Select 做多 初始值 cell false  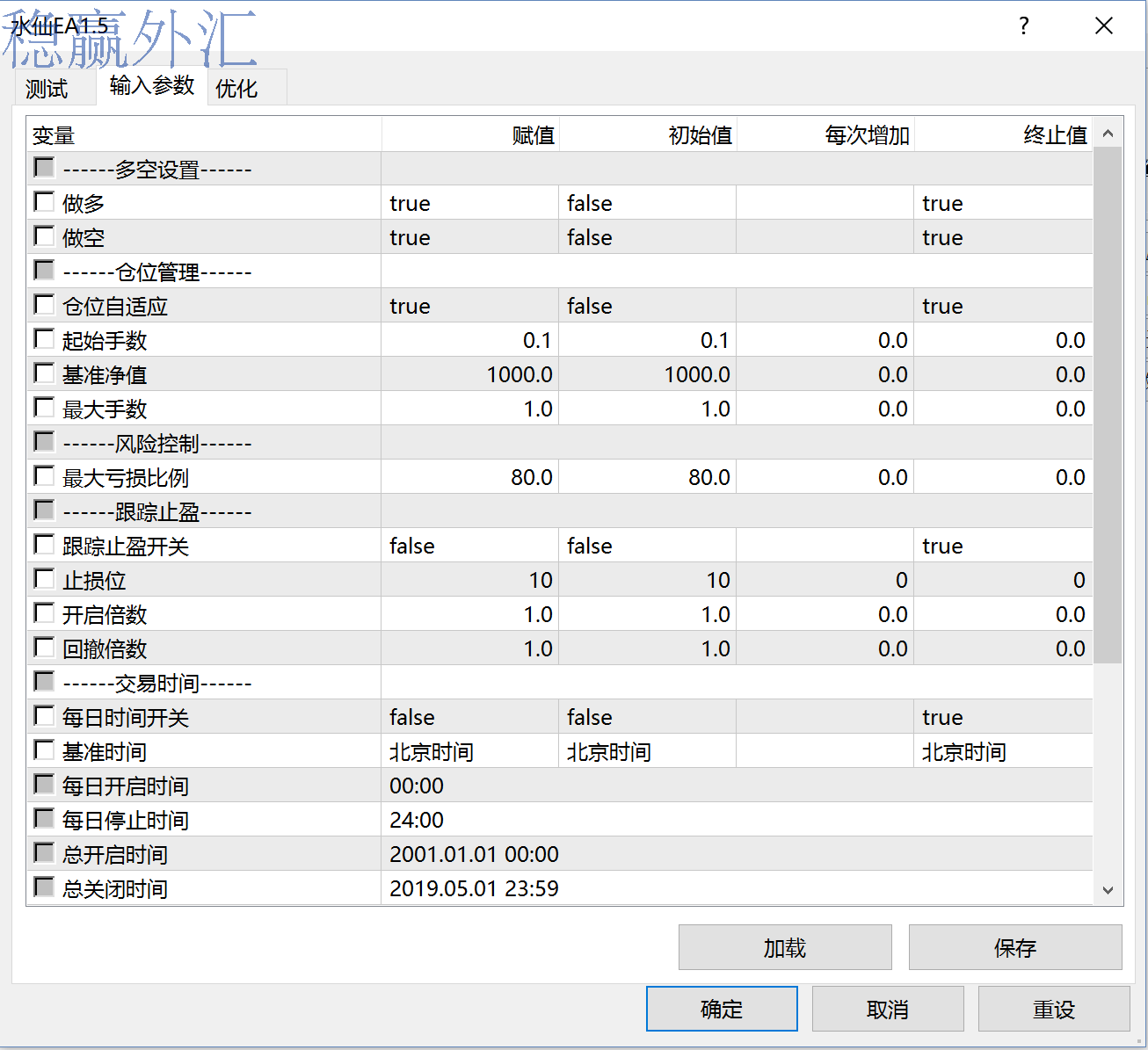coord(648,203)
